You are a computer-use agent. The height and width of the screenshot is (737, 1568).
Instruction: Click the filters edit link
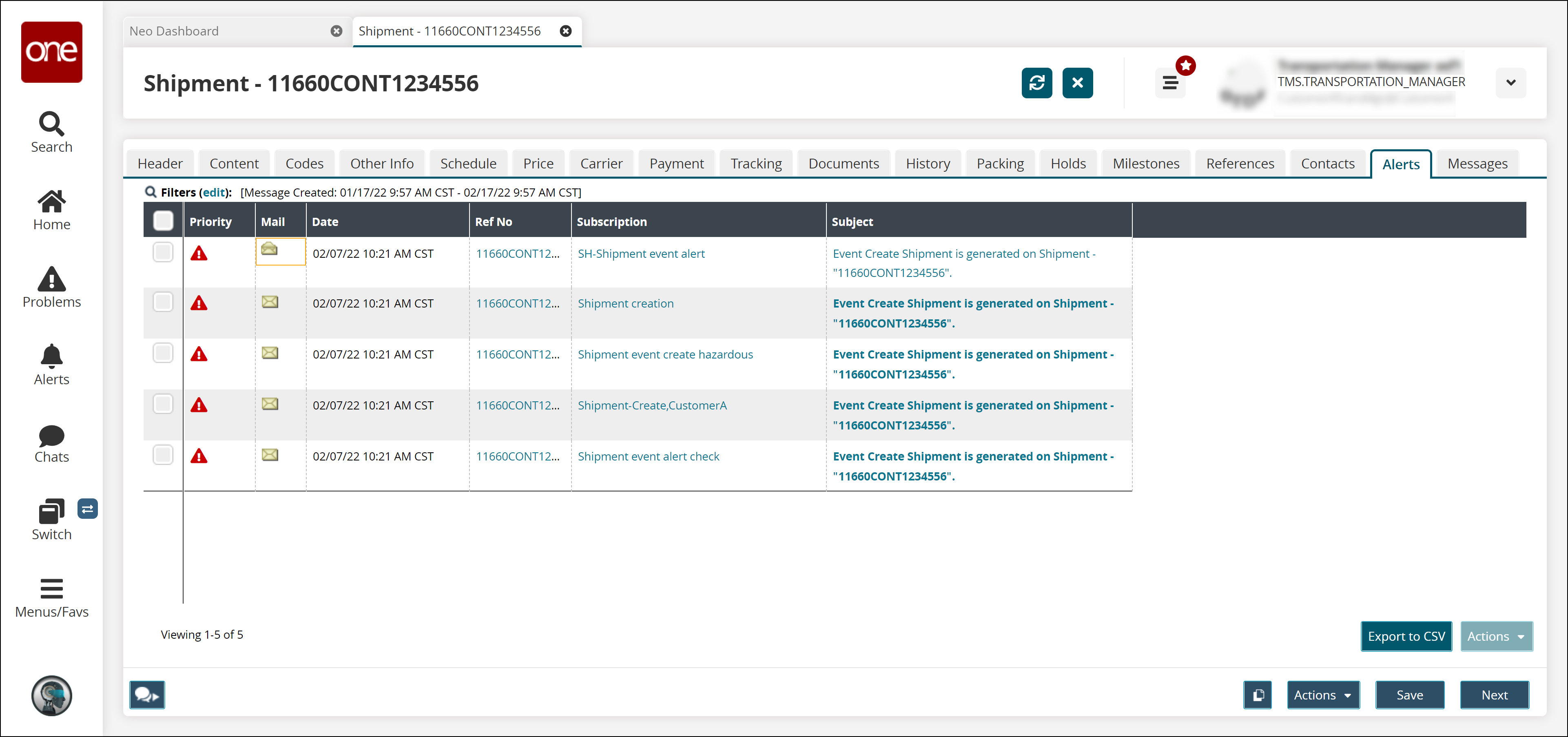[214, 193]
